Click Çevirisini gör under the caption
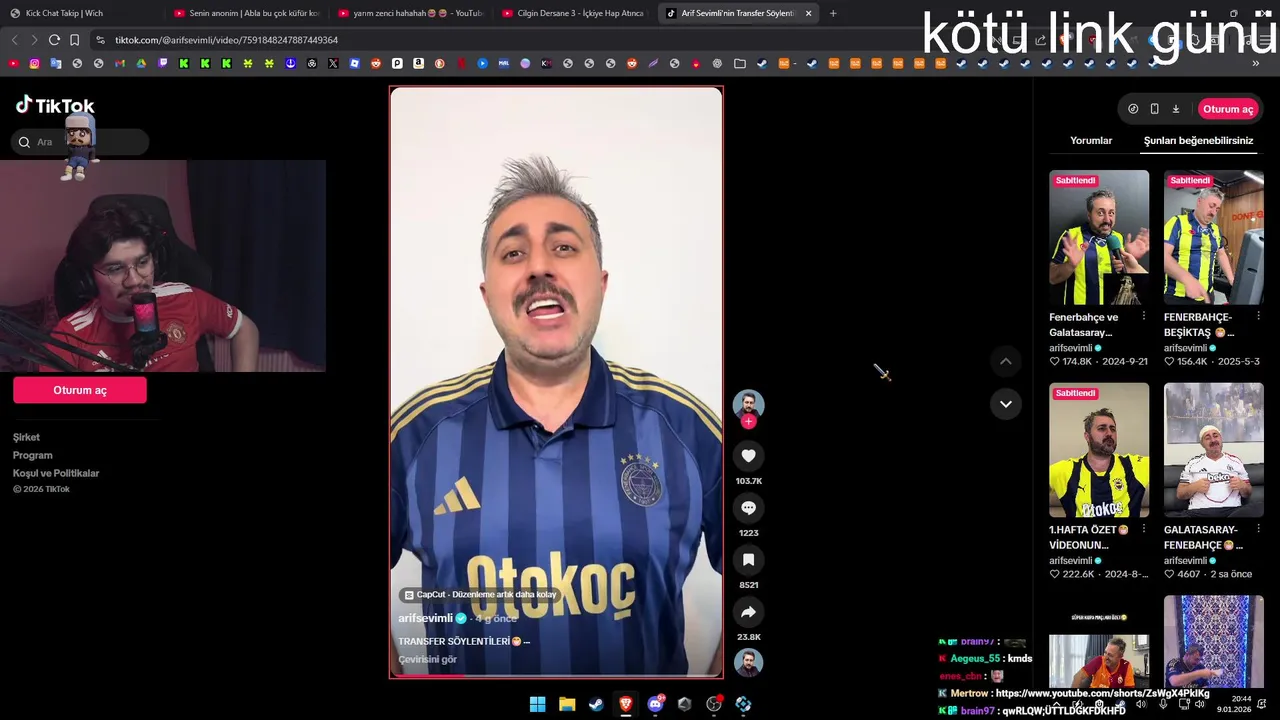Image resolution: width=1280 pixels, height=720 pixels. click(427, 659)
